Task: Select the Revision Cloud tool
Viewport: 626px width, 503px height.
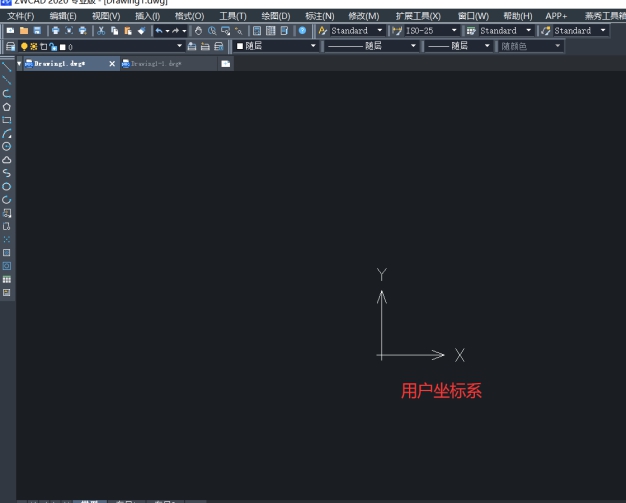Action: click(x=7, y=159)
